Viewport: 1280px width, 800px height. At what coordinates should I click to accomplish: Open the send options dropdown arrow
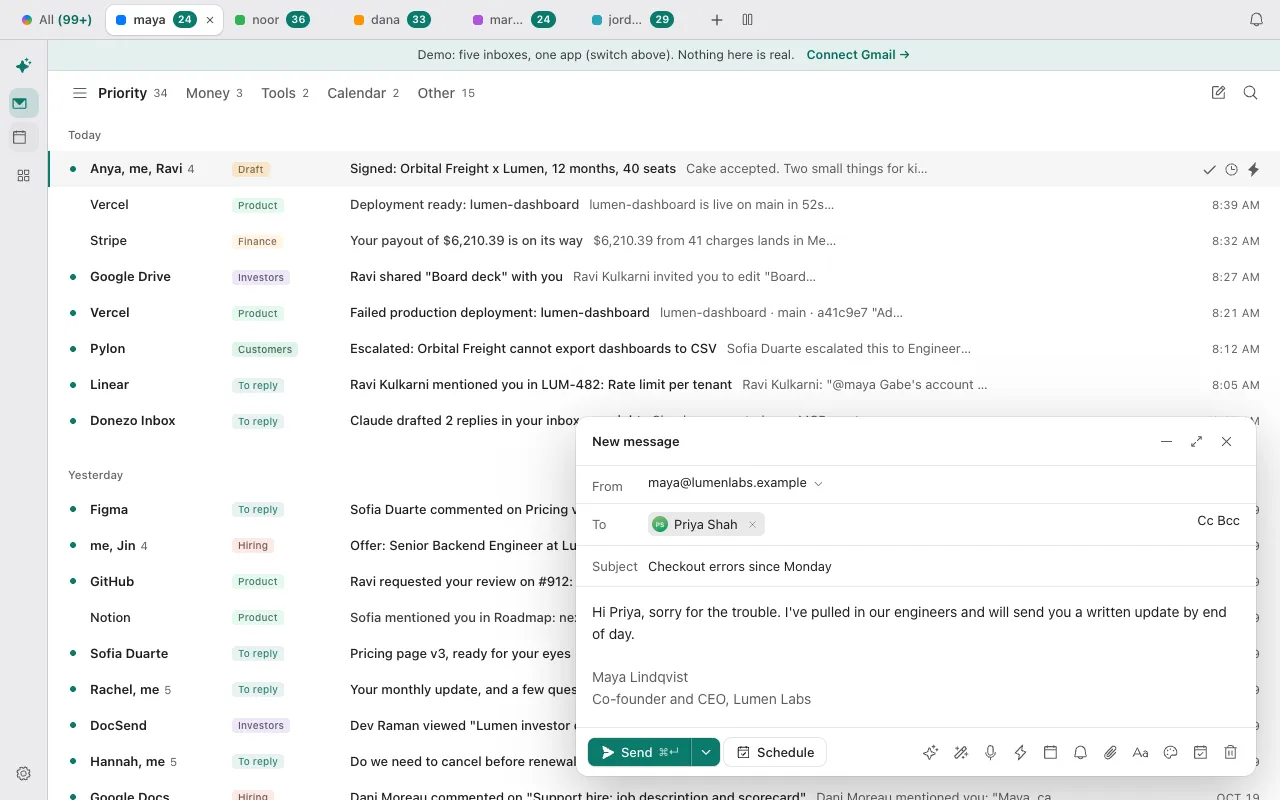[706, 752]
